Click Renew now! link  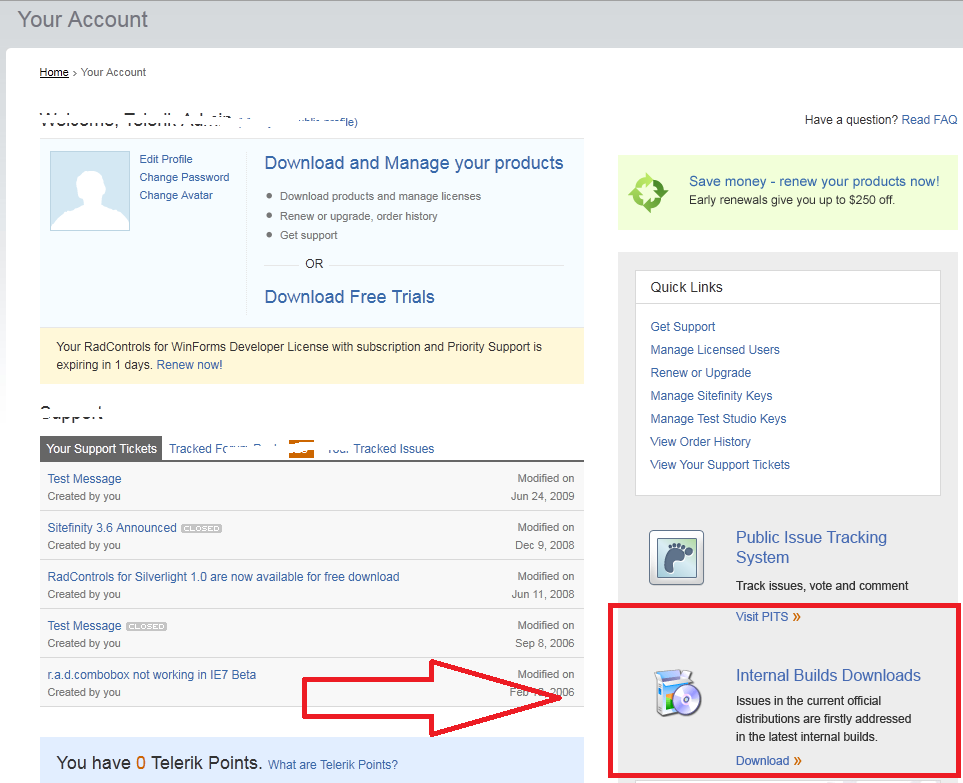pyautogui.click(x=189, y=365)
